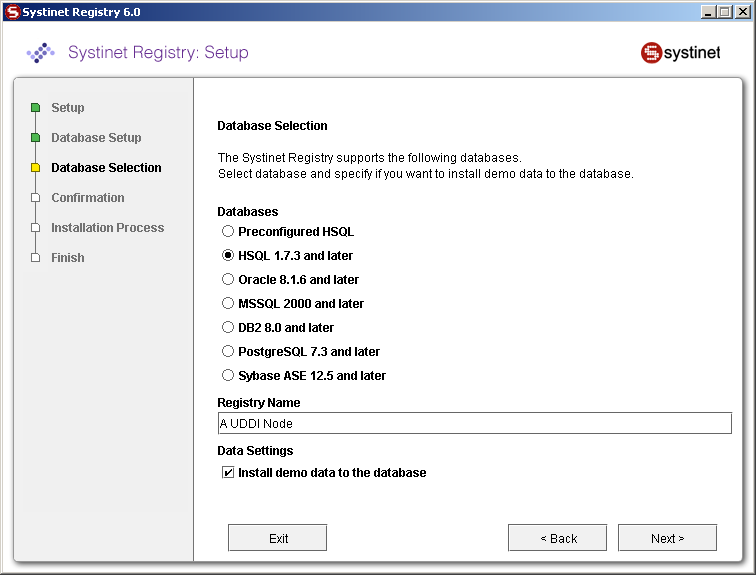Image resolution: width=756 pixels, height=575 pixels.
Task: Click the purple dots Setup header logo
Action: click(40, 52)
